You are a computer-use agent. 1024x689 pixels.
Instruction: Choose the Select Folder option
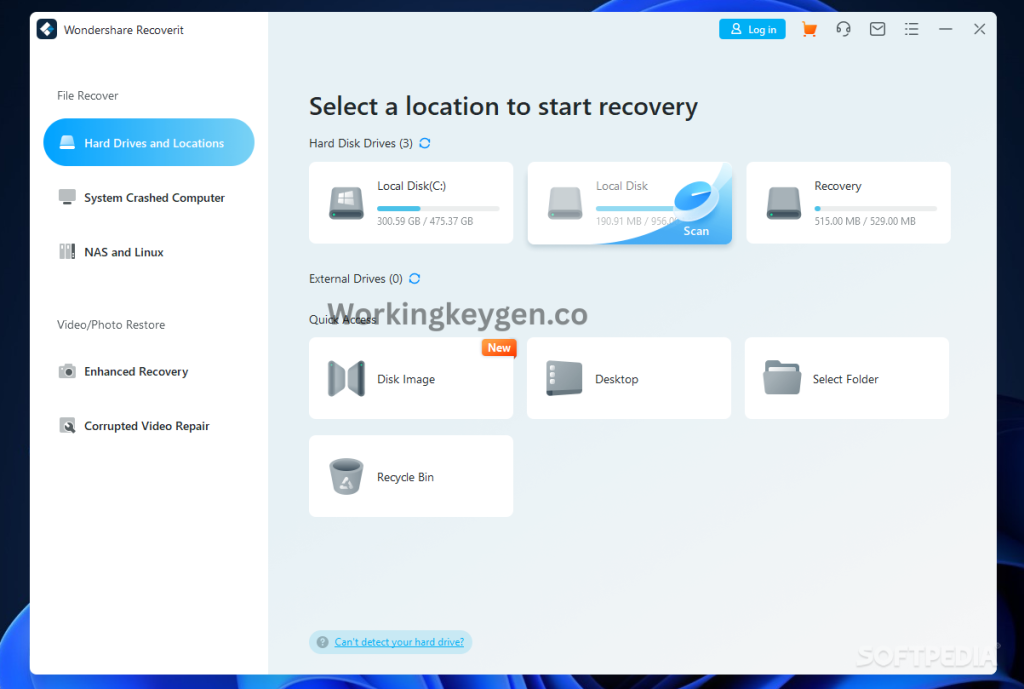tap(846, 378)
